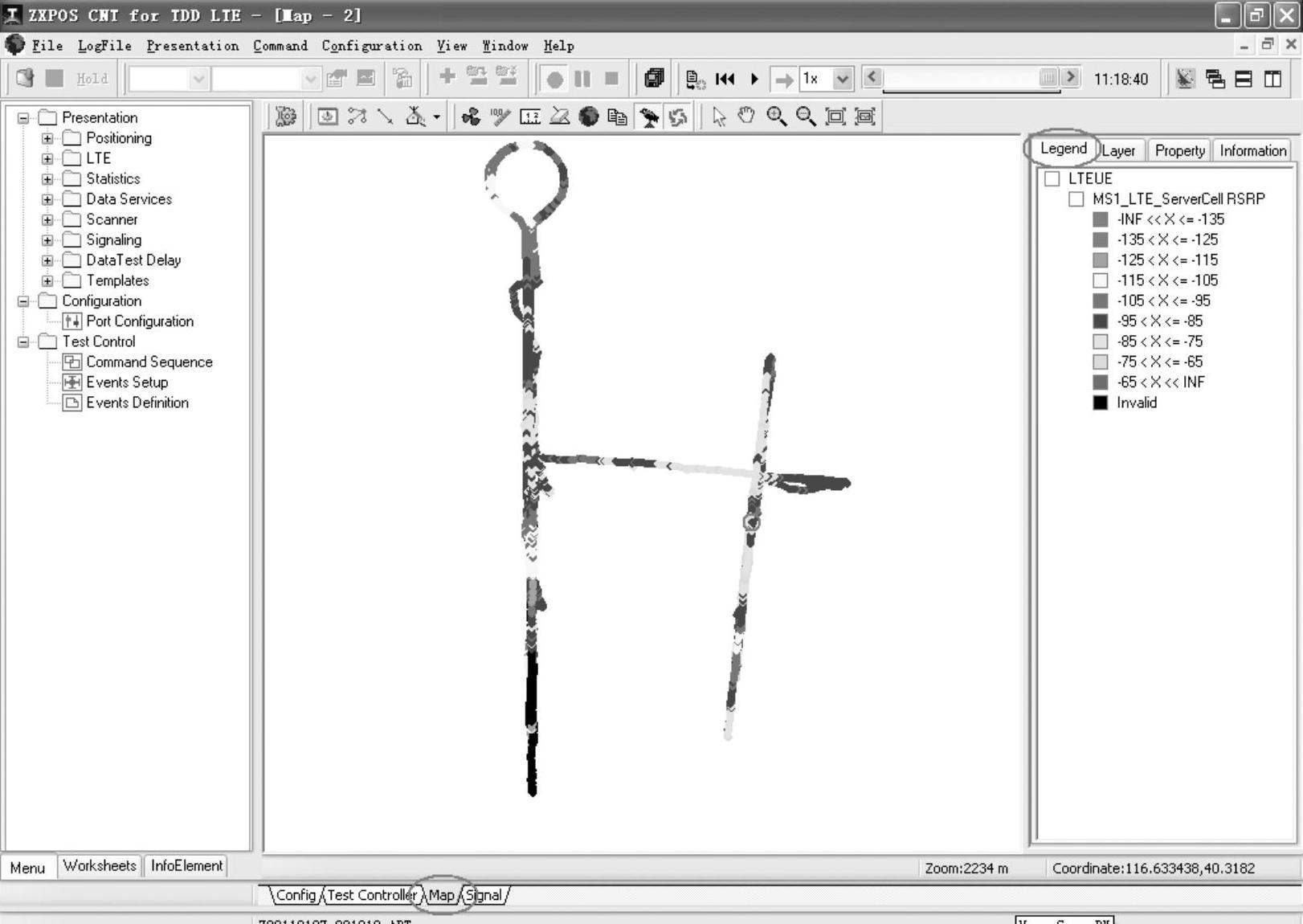Toggle the -115 to -105 range checkbox
Viewport: 1303px width, 924px height.
(x=1101, y=280)
